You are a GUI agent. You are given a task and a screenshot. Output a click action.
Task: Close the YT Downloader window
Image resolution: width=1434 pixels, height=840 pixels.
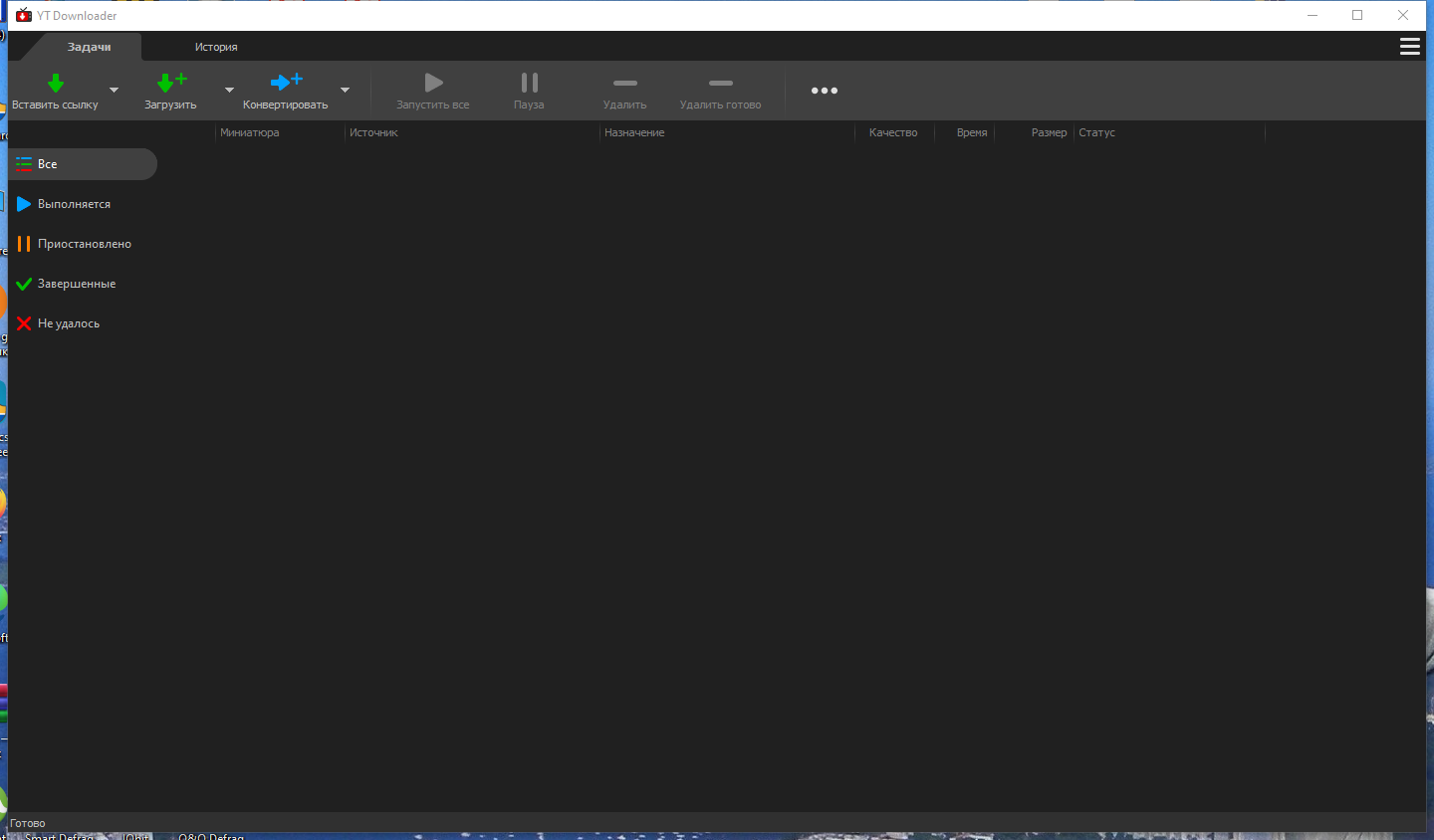pyautogui.click(x=1403, y=15)
